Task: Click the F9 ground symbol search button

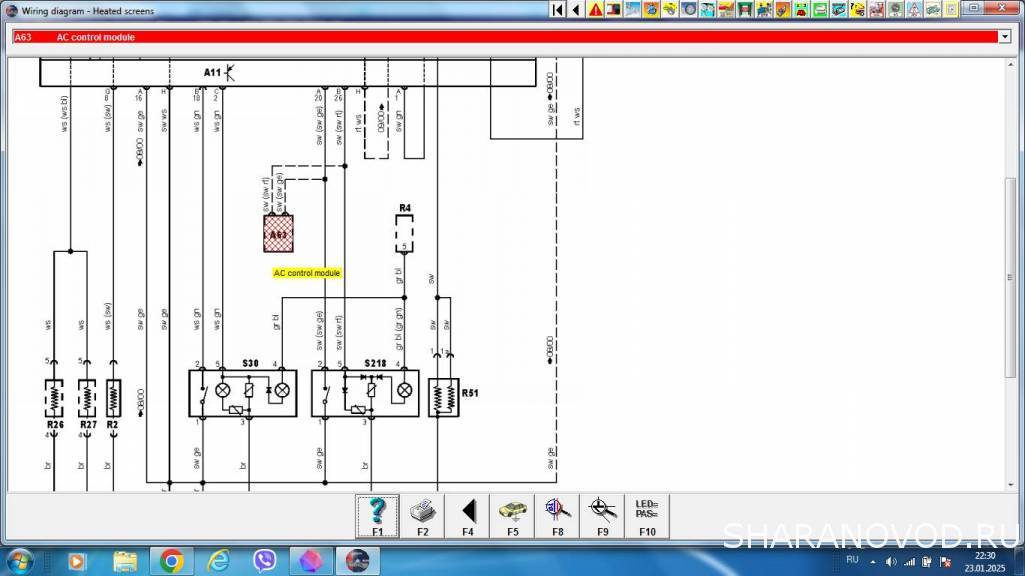Action: 602,515
